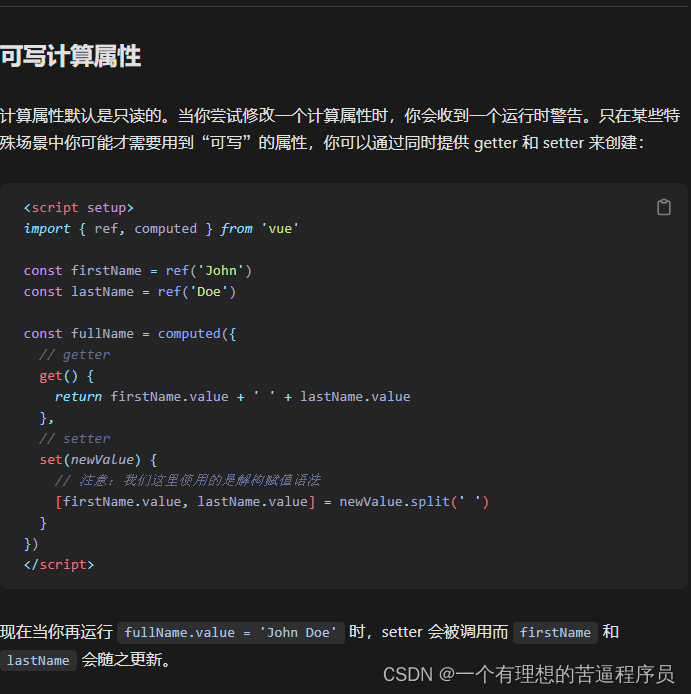691x694 pixels.
Task: Click the newValue.split(' ') line
Action: point(272,501)
